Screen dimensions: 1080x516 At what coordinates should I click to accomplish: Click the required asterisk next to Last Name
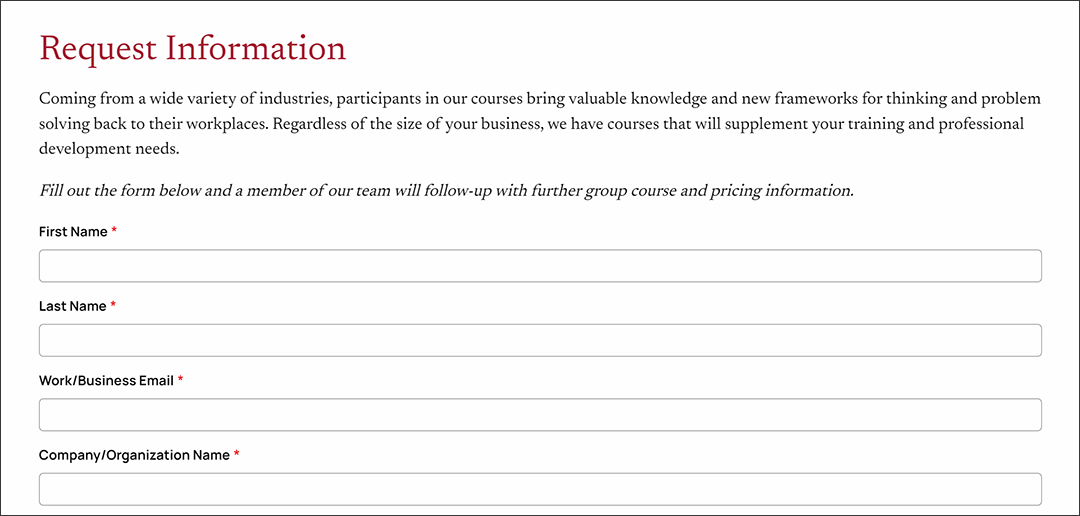click(x=113, y=305)
